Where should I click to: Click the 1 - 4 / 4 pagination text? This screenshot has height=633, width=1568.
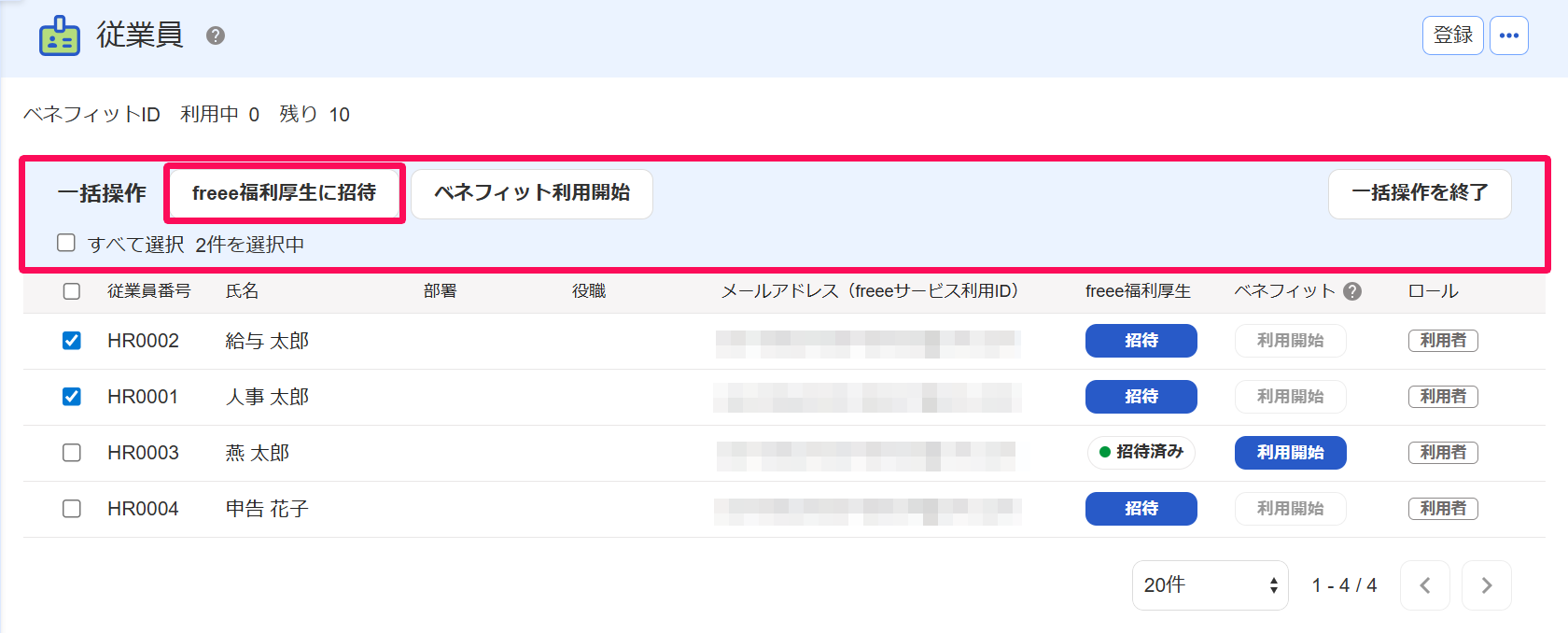[1344, 585]
